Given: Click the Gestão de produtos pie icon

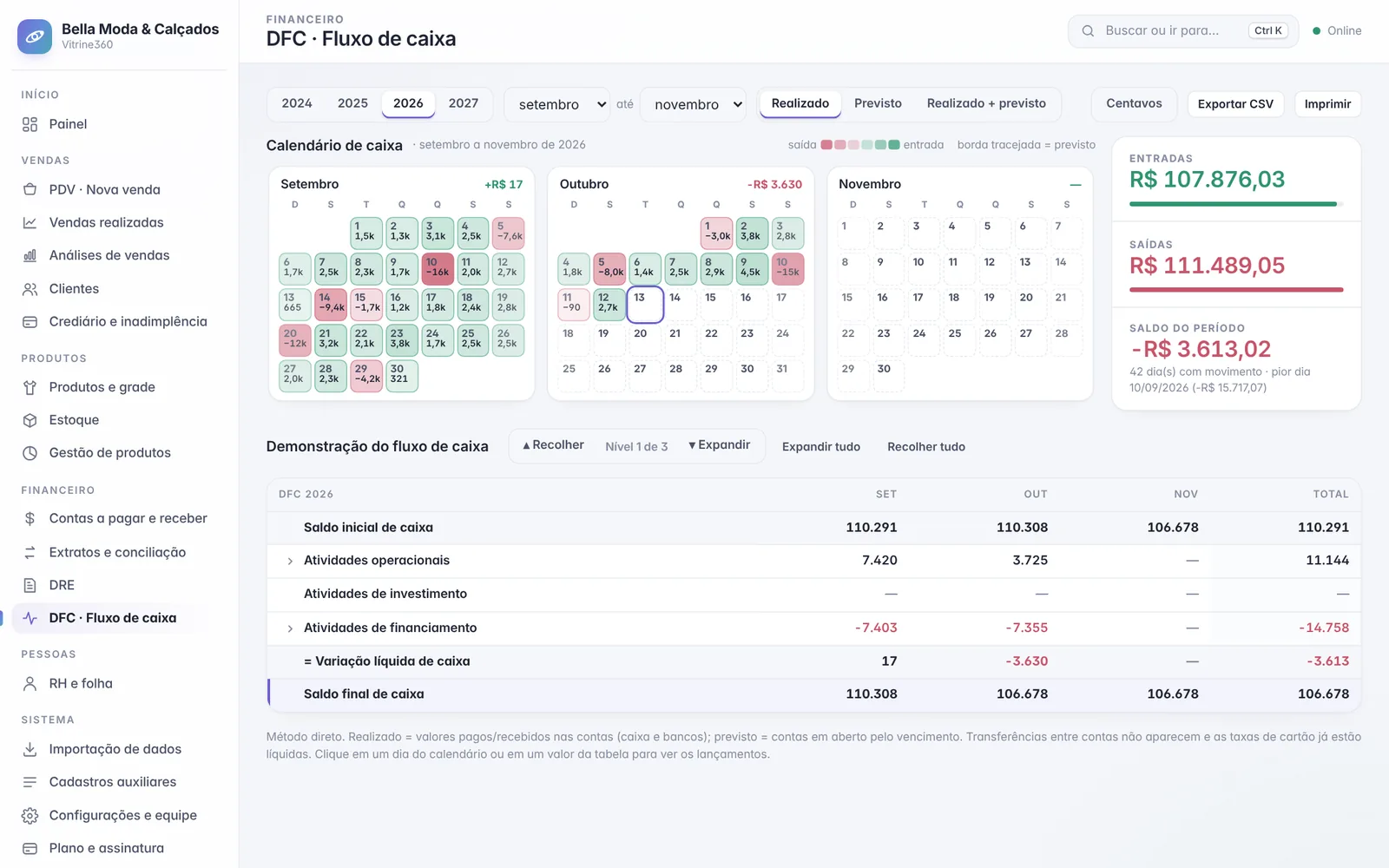Looking at the screenshot, I should pyautogui.click(x=30, y=453).
